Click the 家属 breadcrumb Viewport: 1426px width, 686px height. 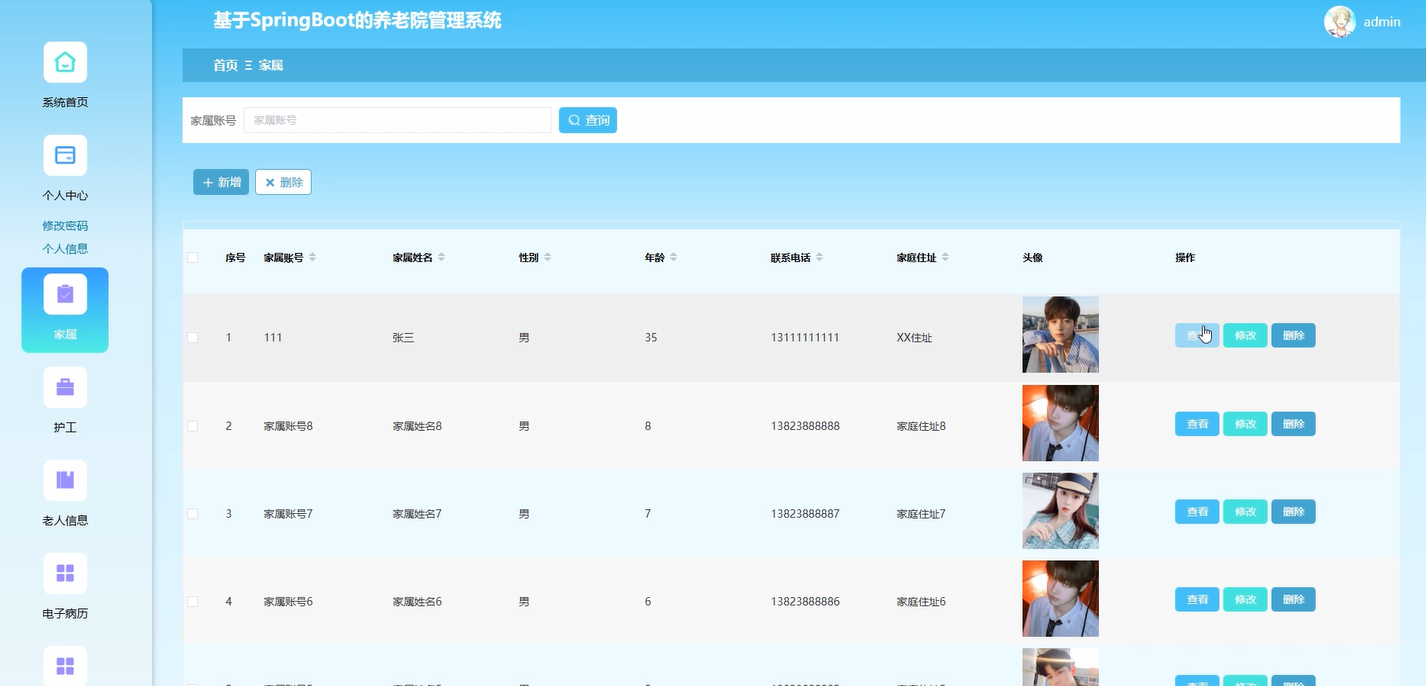point(271,65)
